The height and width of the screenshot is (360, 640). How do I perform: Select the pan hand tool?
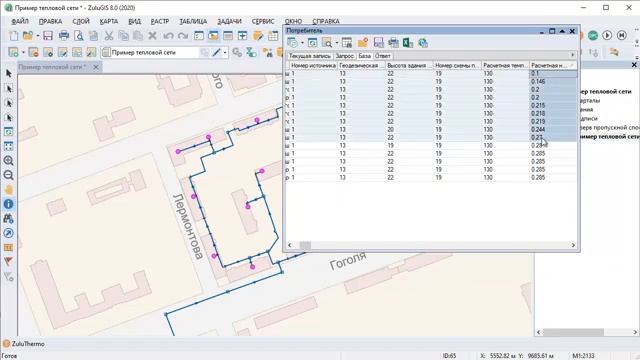click(x=9, y=190)
